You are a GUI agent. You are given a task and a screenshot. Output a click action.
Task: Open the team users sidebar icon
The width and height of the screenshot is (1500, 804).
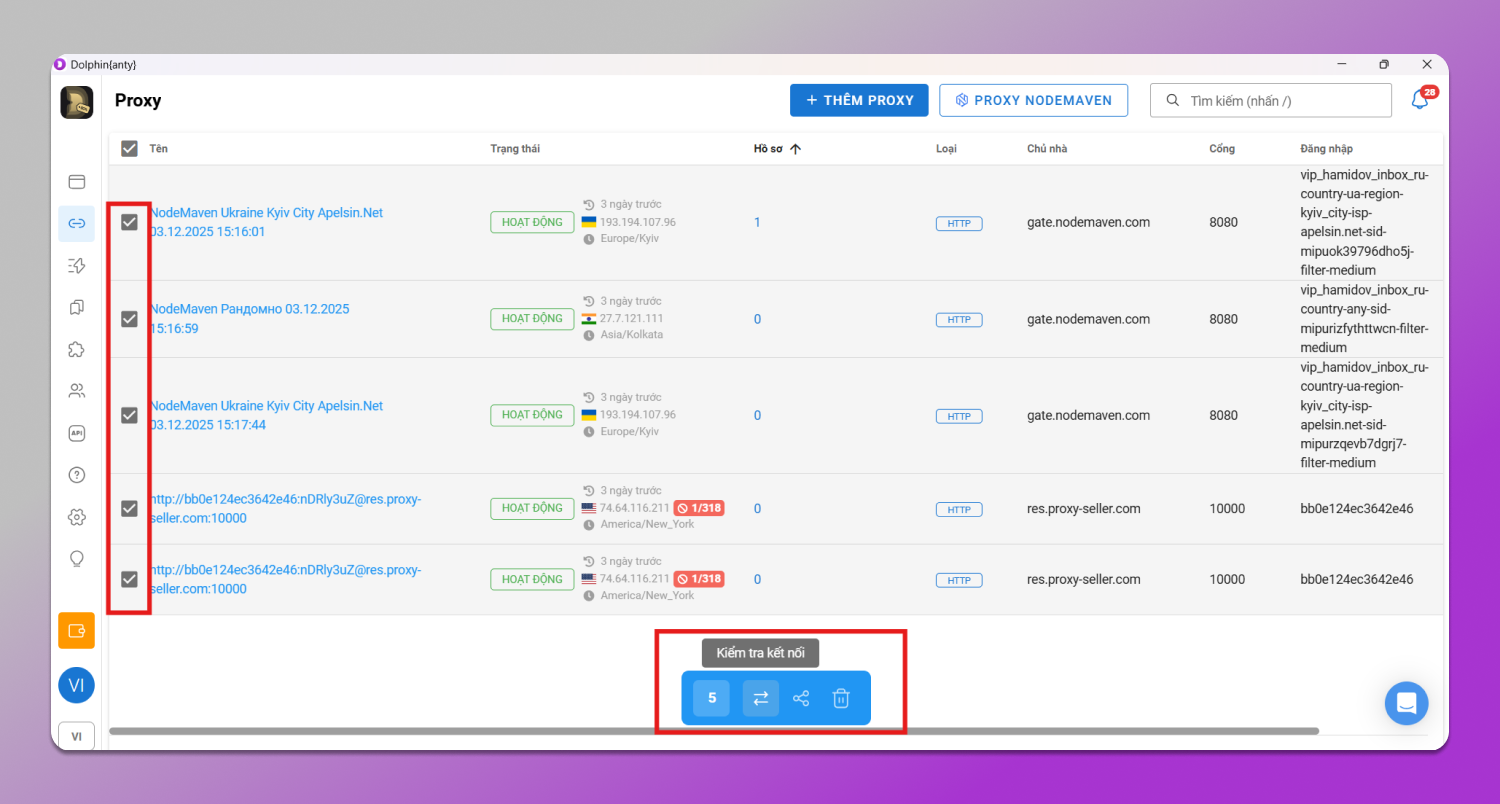point(77,391)
